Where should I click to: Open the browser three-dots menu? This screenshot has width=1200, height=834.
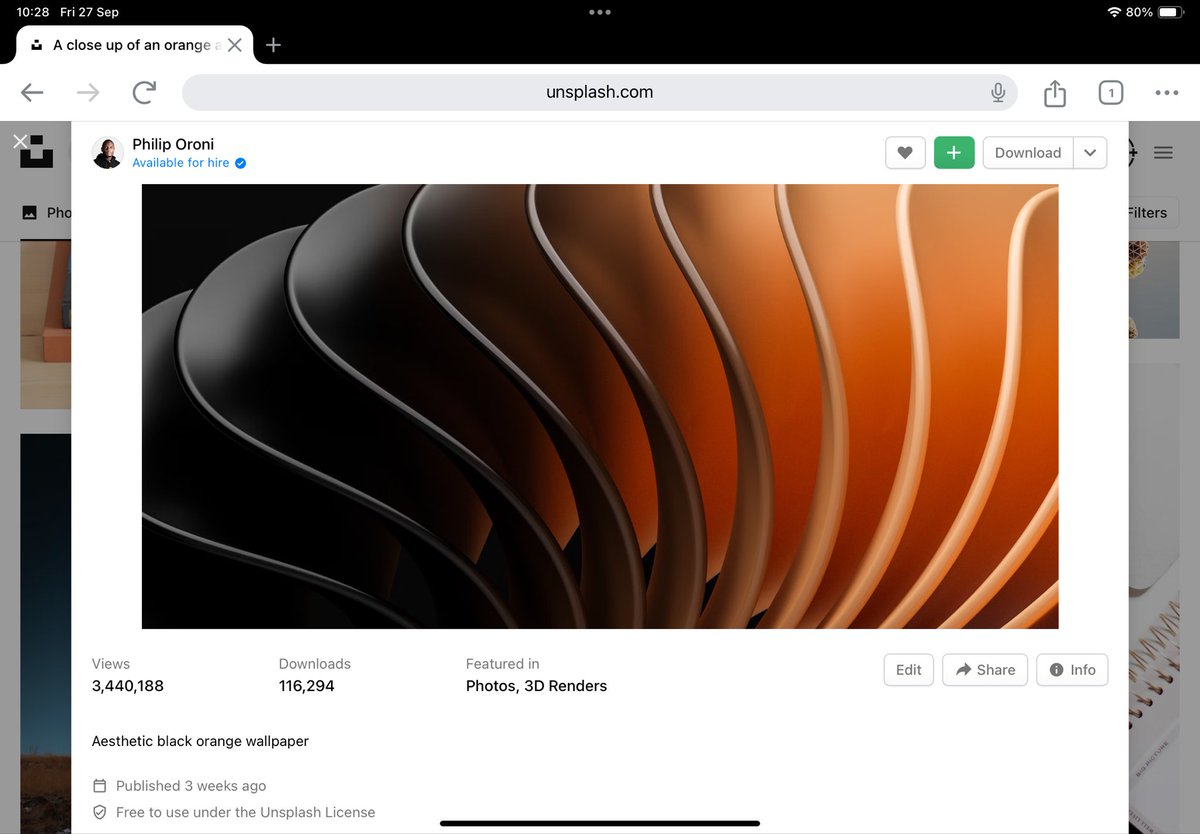[x=1166, y=93]
